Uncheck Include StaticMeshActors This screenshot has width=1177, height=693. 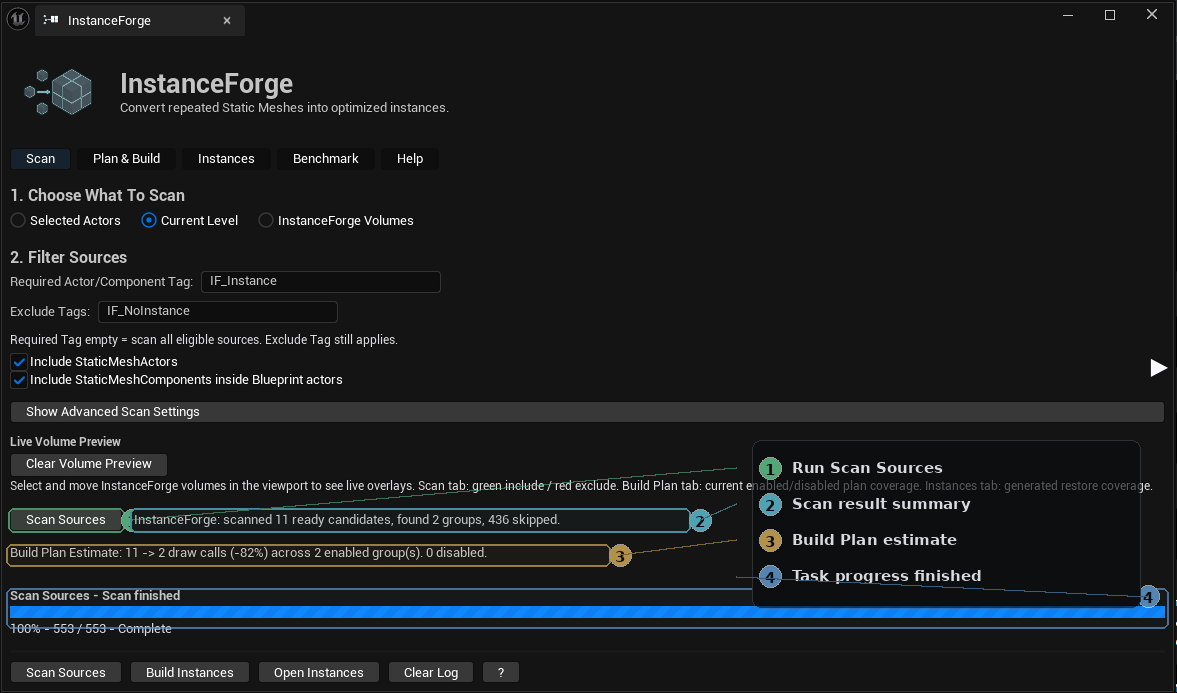click(x=20, y=362)
